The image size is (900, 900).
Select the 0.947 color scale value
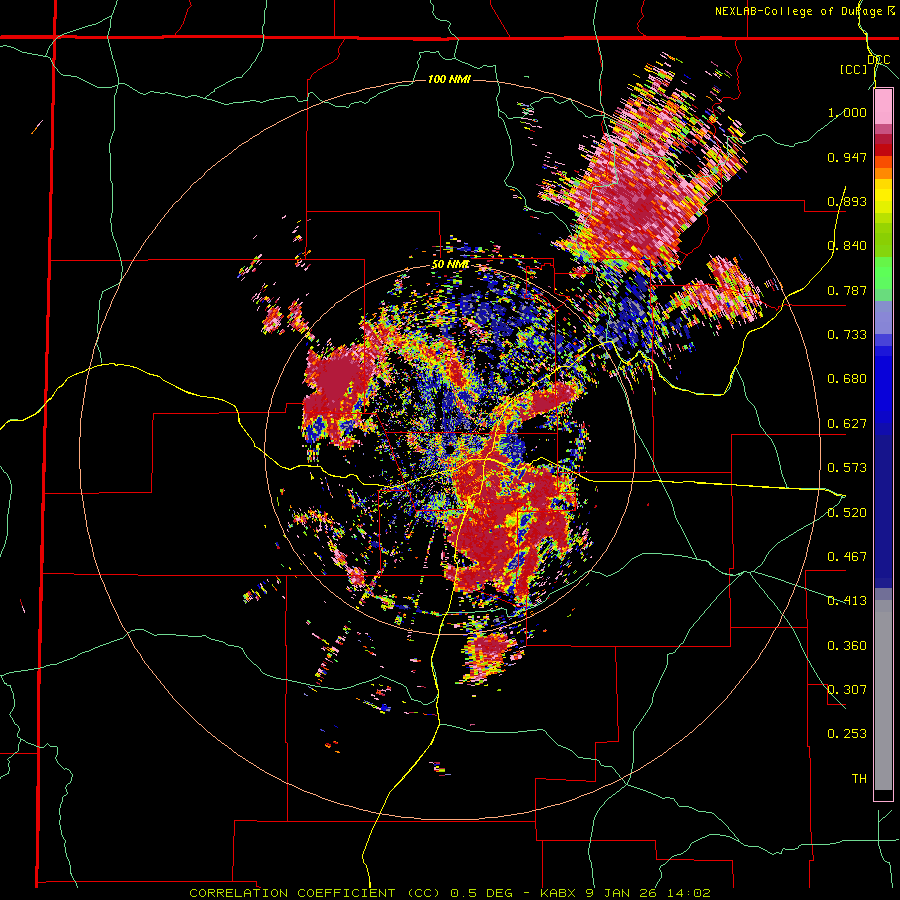coord(847,157)
